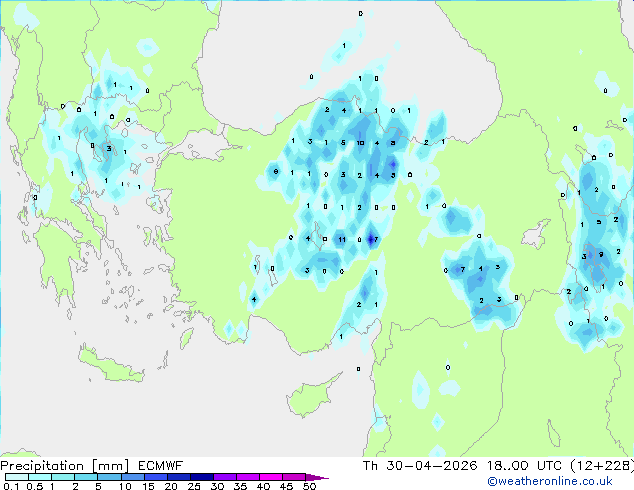Click the '40' legend scale label
634x490 pixels.
pos(263,486)
